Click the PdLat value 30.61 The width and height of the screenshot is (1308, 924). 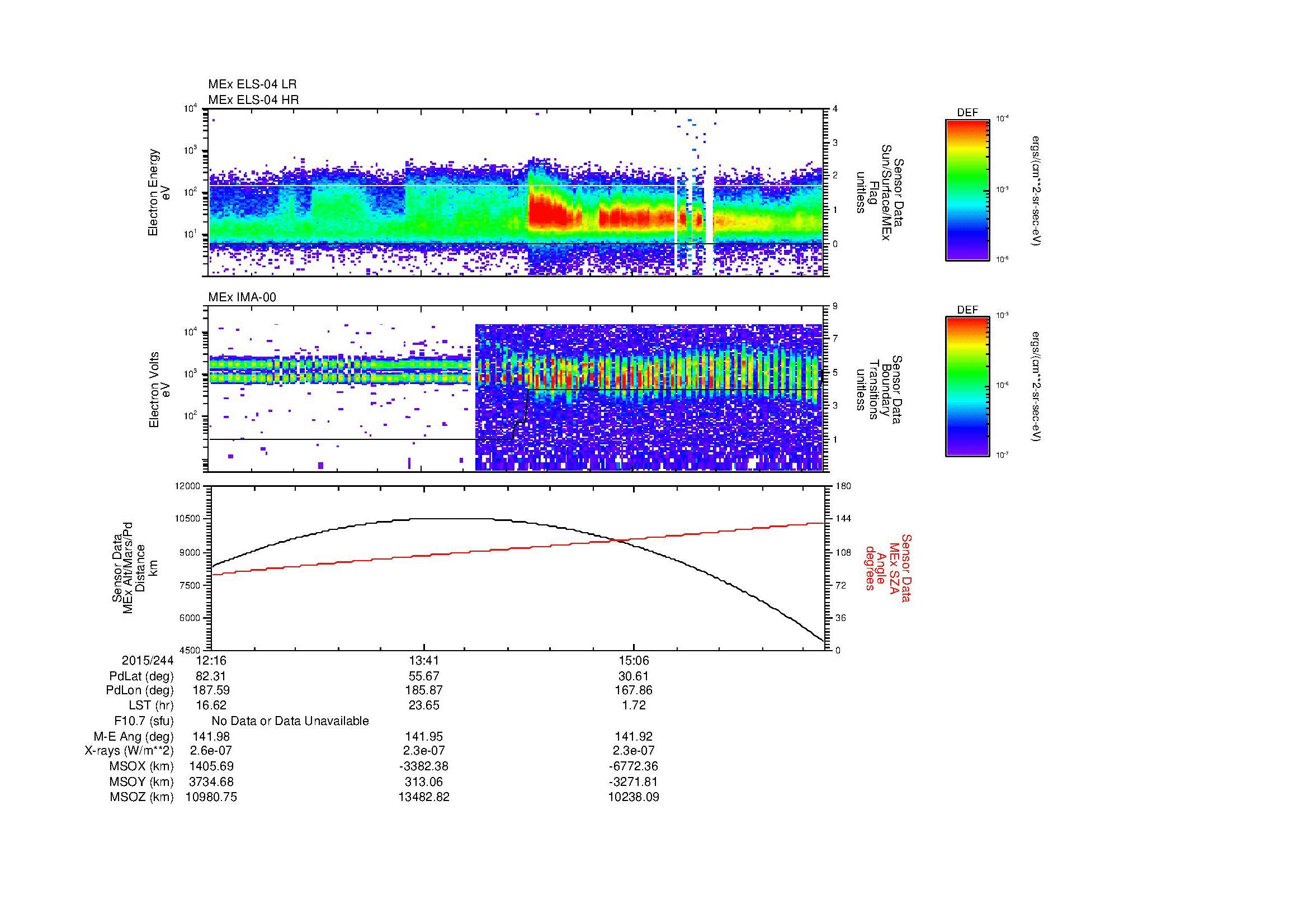click(634, 676)
